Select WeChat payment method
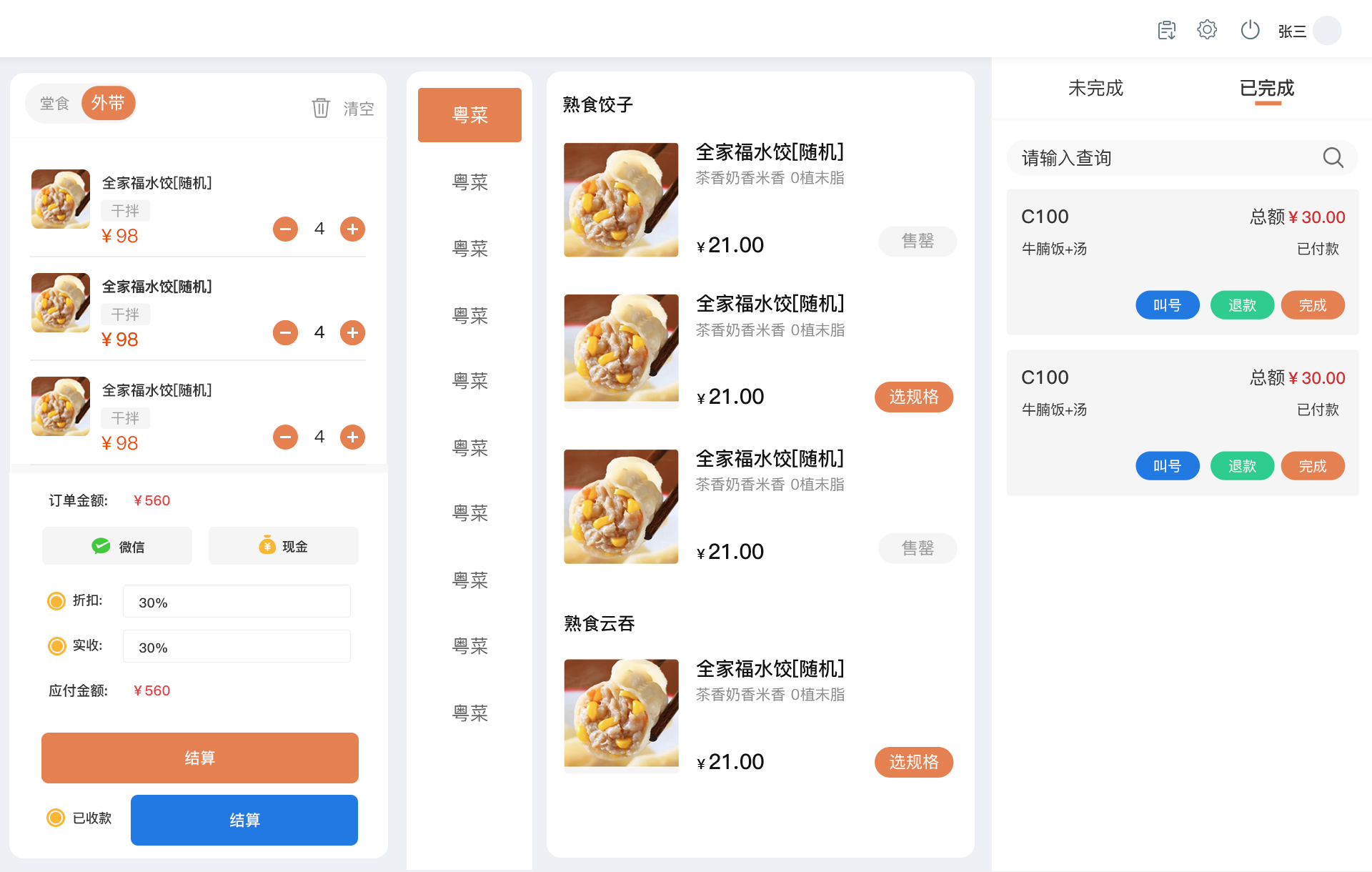The height and width of the screenshot is (872, 1372). coord(117,546)
